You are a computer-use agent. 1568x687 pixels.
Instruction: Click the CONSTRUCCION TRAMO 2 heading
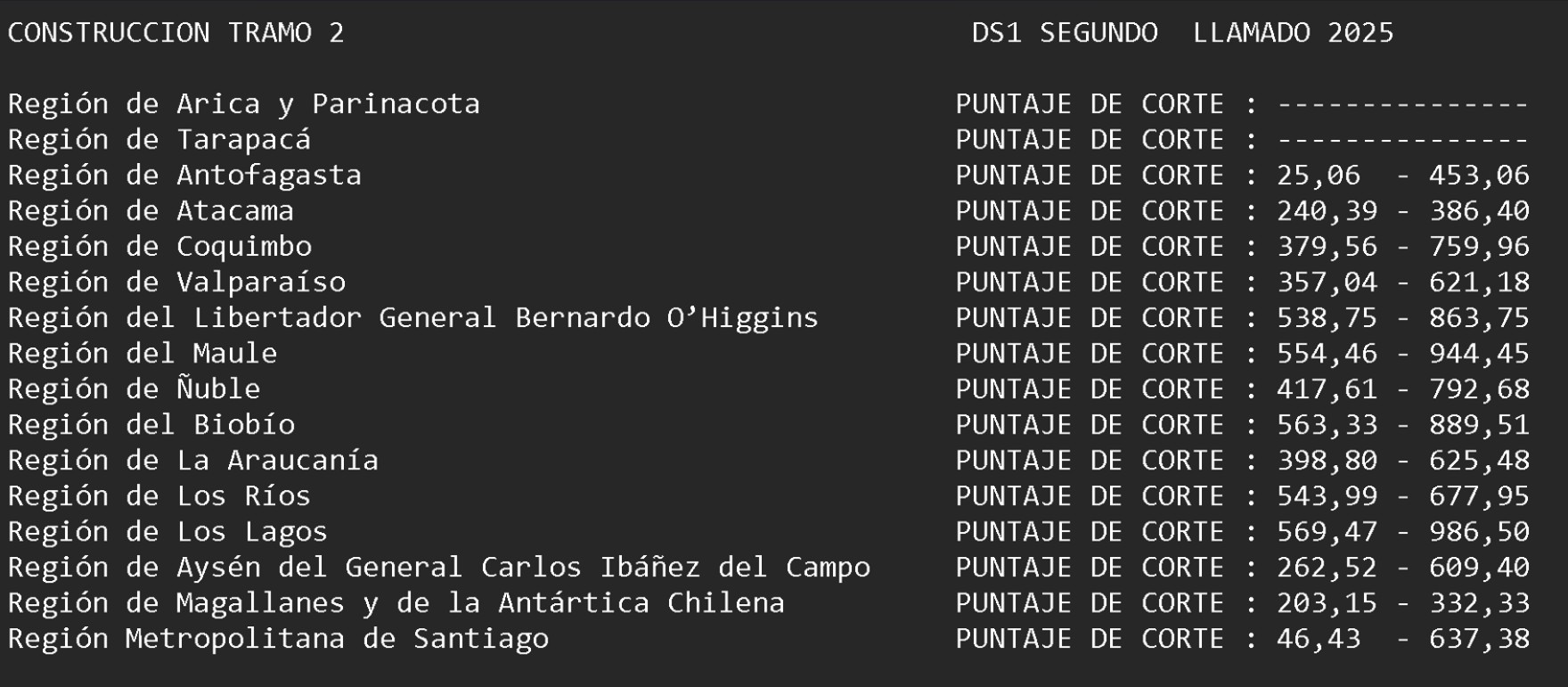176,33
